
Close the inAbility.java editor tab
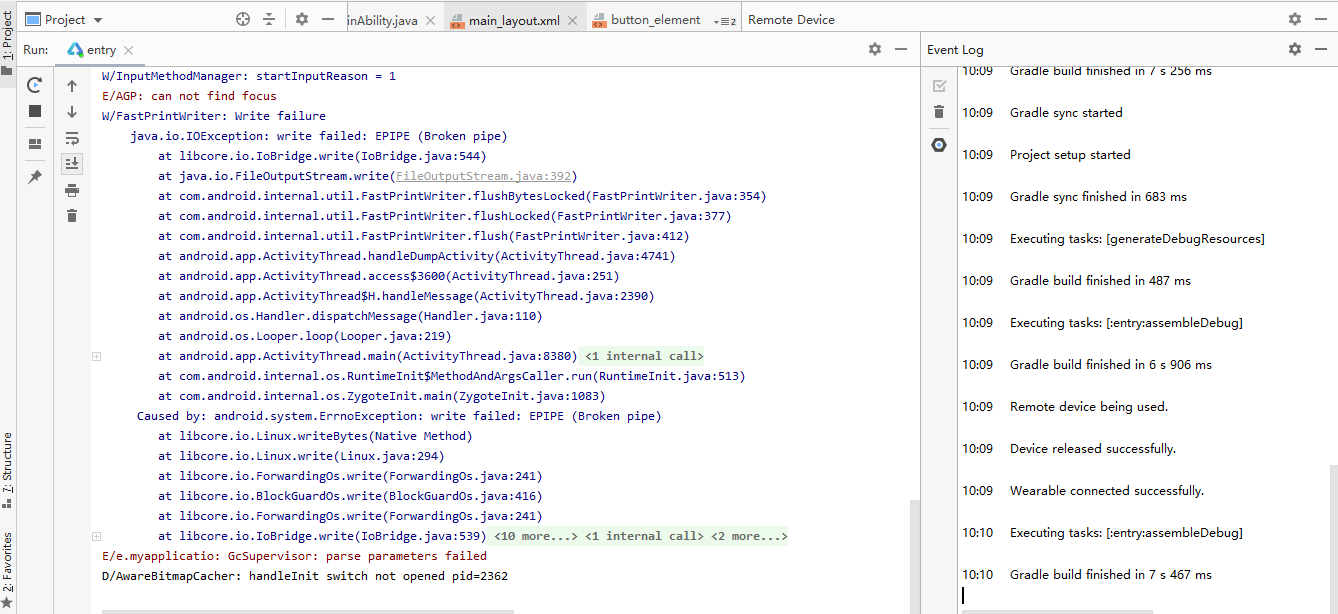click(432, 20)
